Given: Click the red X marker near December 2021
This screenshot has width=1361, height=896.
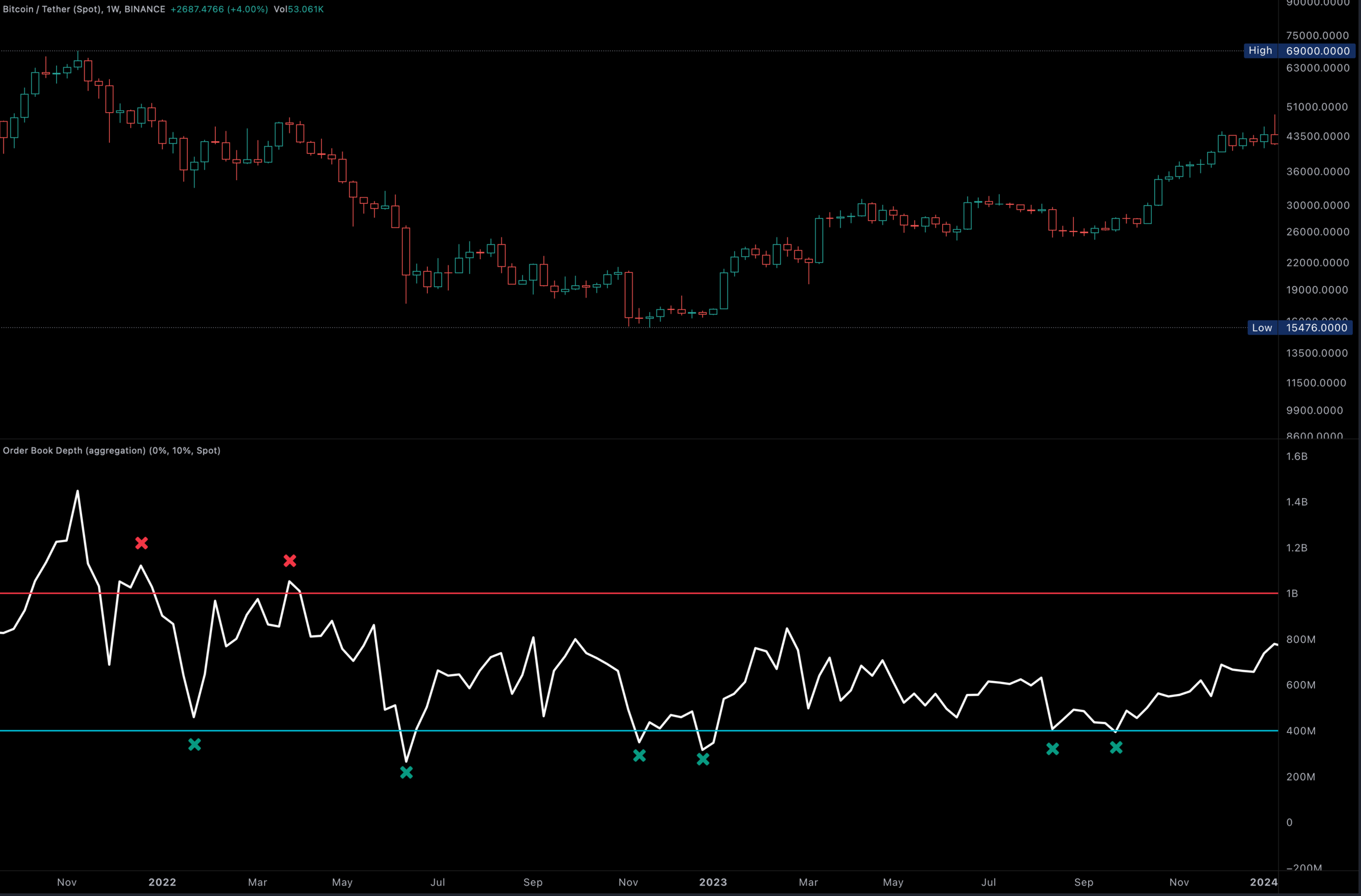Looking at the screenshot, I should [141, 543].
